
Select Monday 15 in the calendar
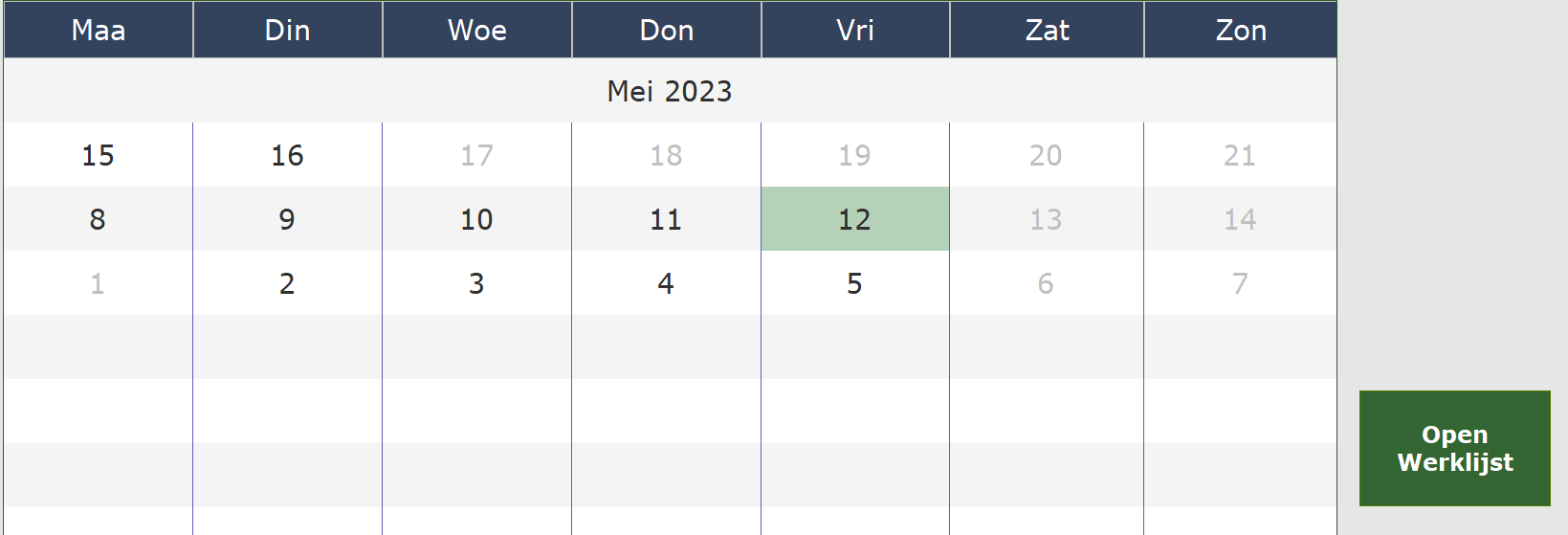click(x=99, y=155)
